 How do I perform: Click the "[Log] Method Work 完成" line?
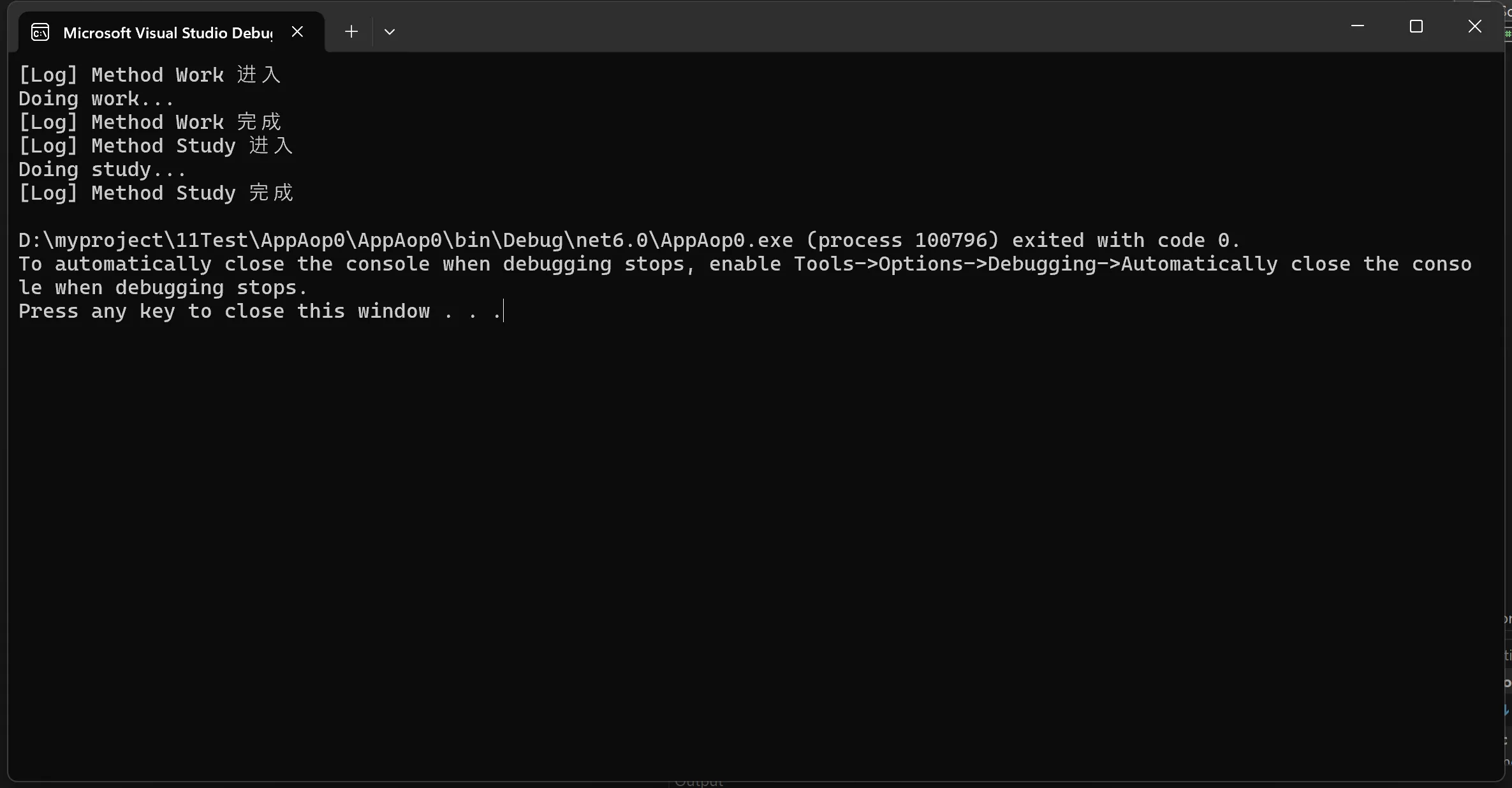pos(149,122)
